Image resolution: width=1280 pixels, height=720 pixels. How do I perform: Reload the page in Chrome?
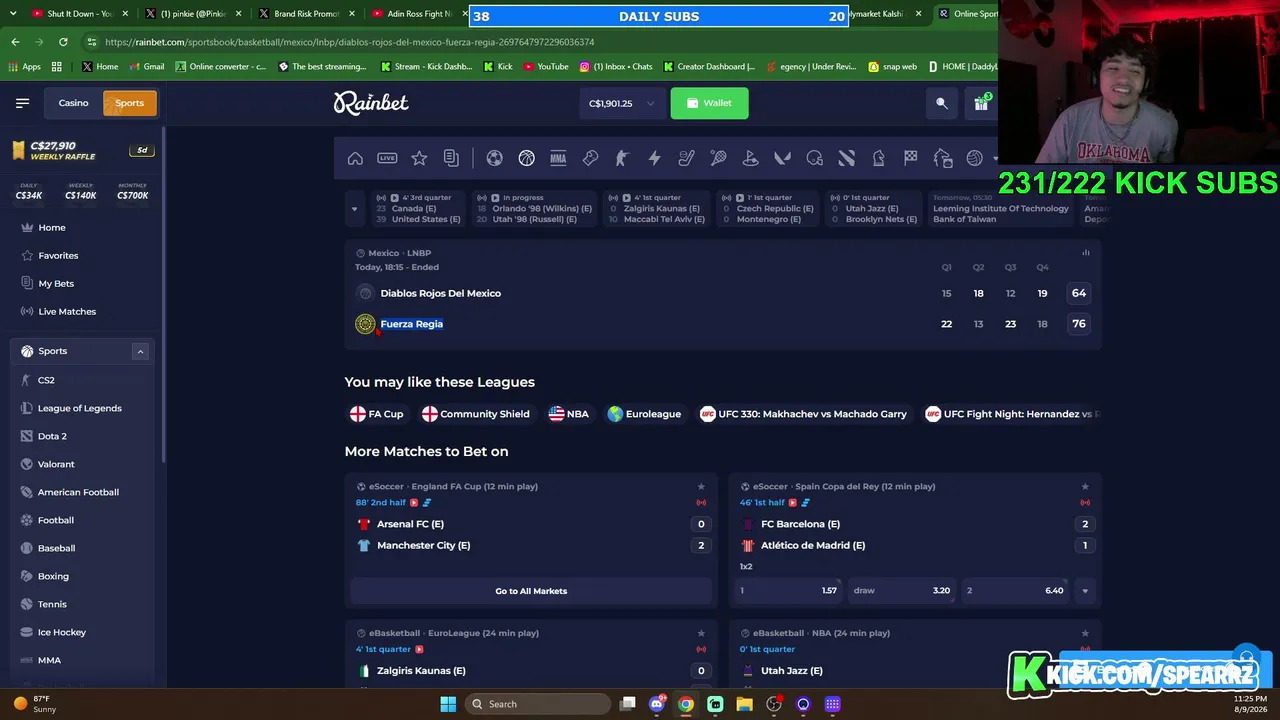[x=63, y=42]
